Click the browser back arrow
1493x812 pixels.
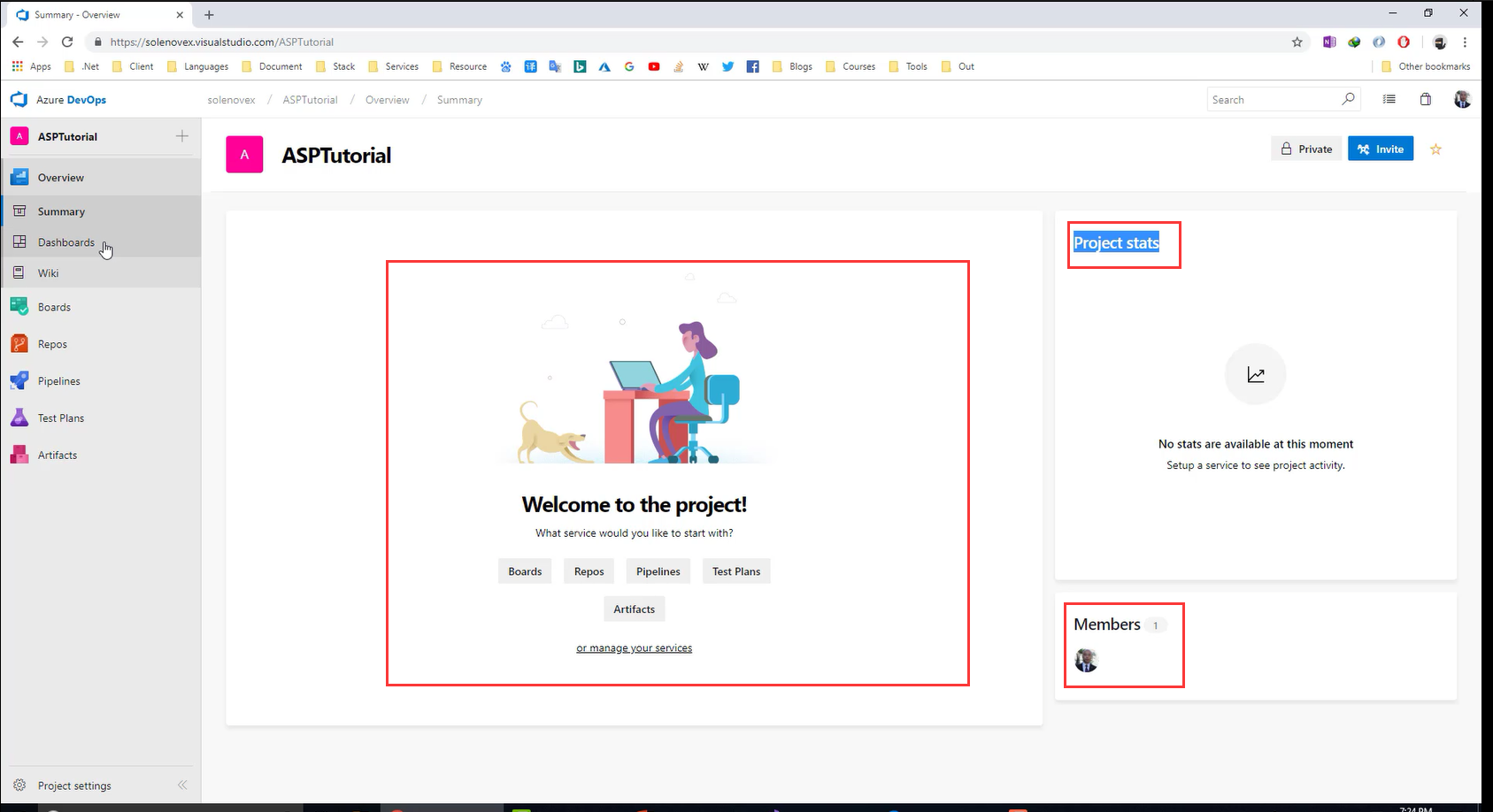click(x=18, y=42)
